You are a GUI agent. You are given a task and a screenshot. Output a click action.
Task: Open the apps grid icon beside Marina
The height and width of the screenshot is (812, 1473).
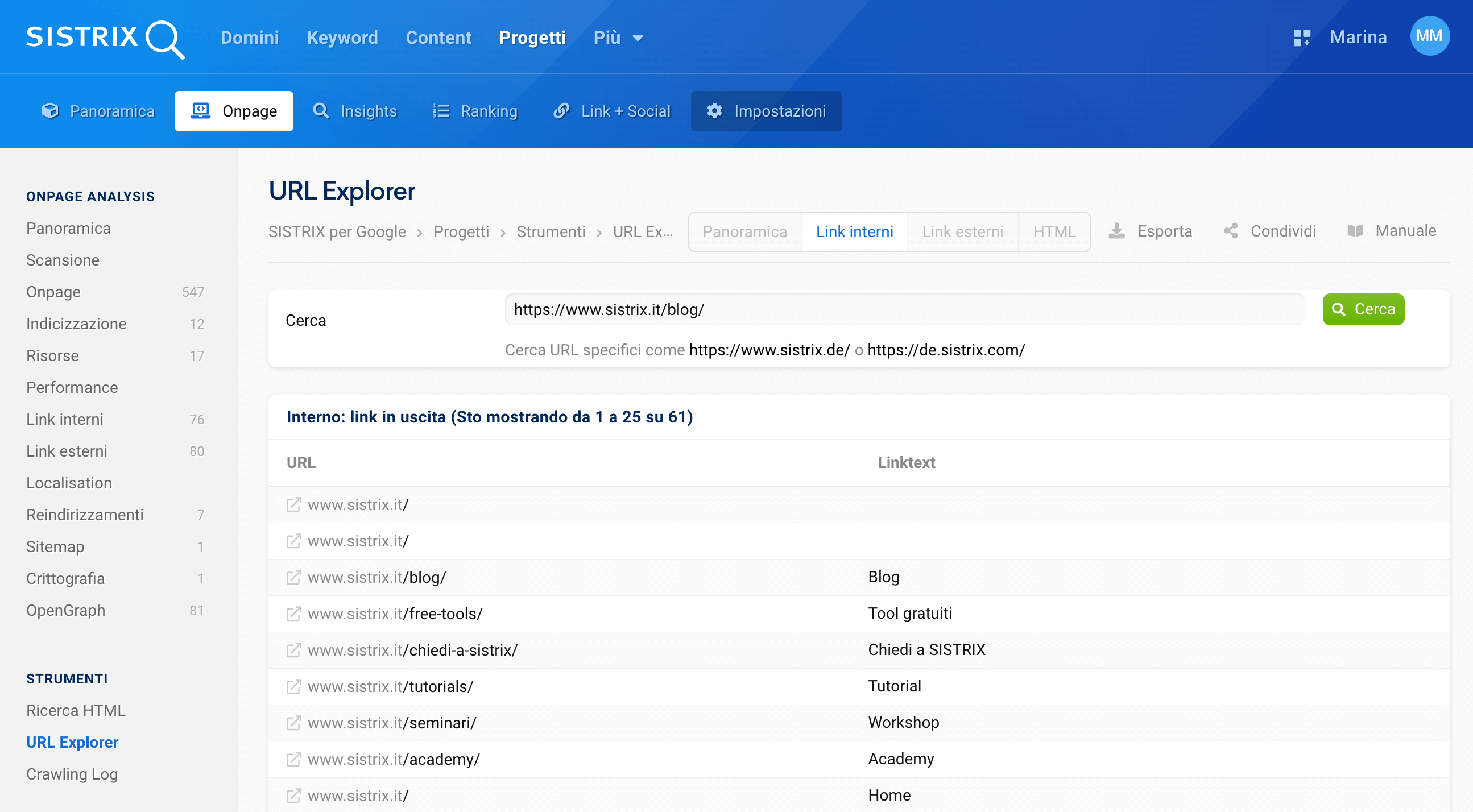[x=1301, y=38]
